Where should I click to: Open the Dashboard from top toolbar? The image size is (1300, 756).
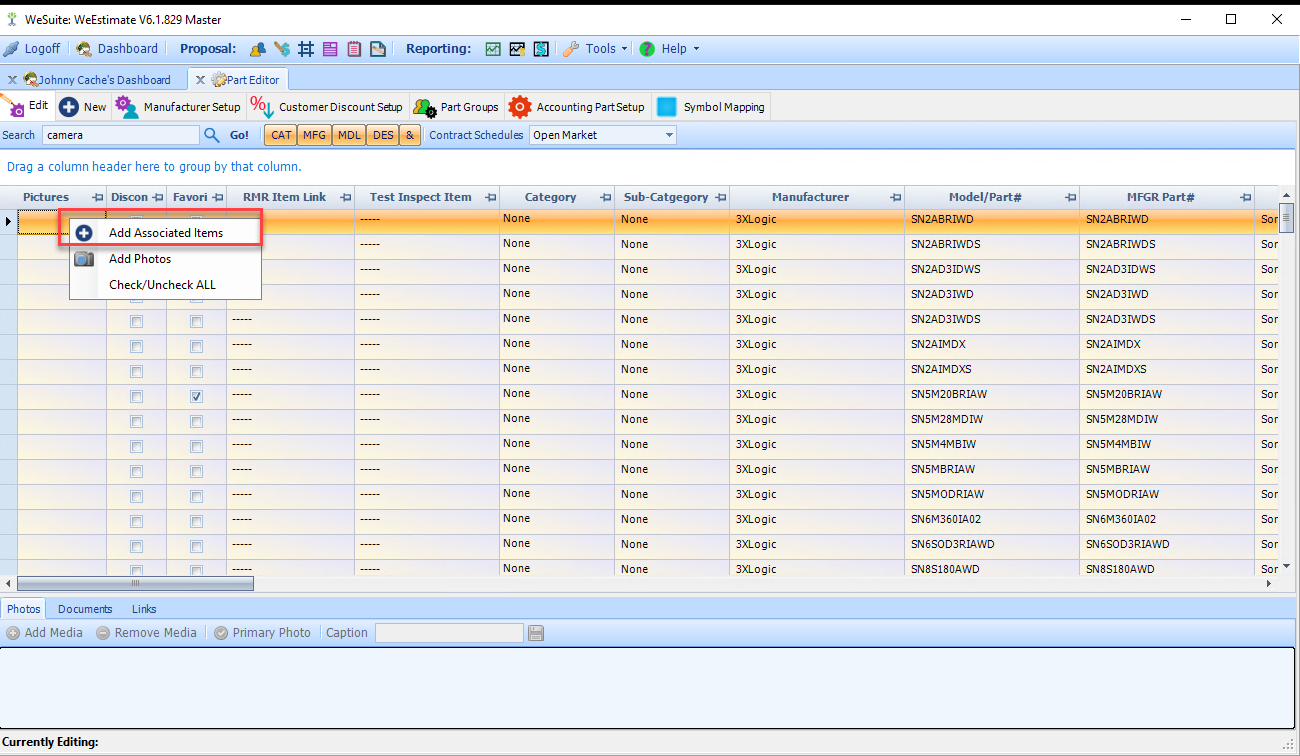[x=117, y=48]
